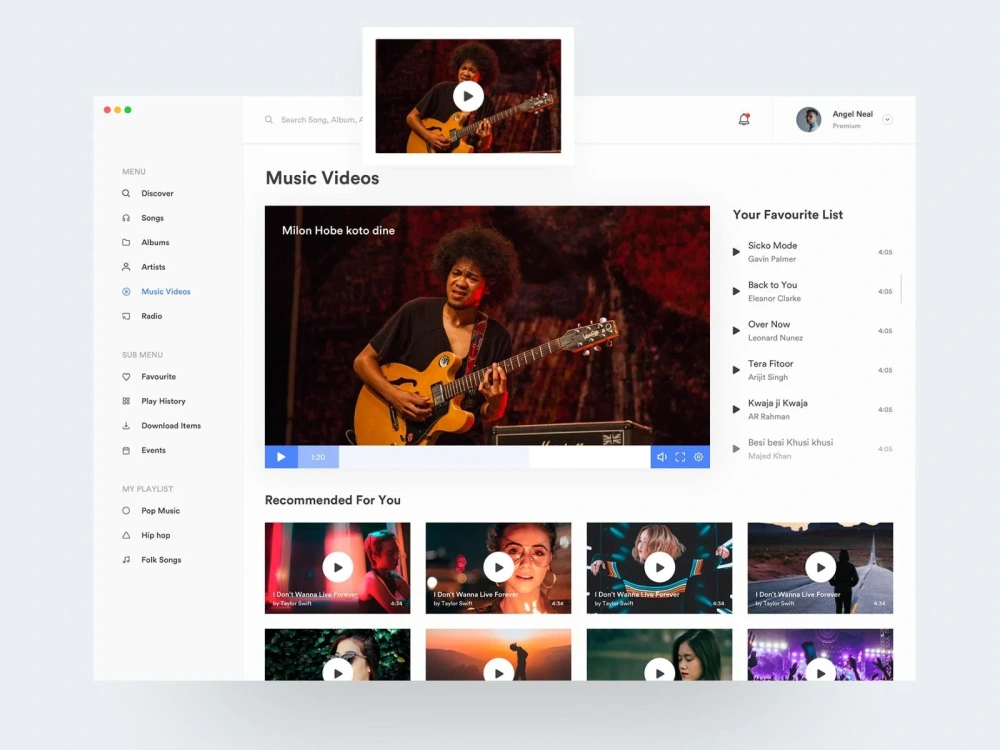Play Kwaja ji Kwaja track
Image resolution: width=1000 pixels, height=750 pixels.
pyautogui.click(x=736, y=409)
